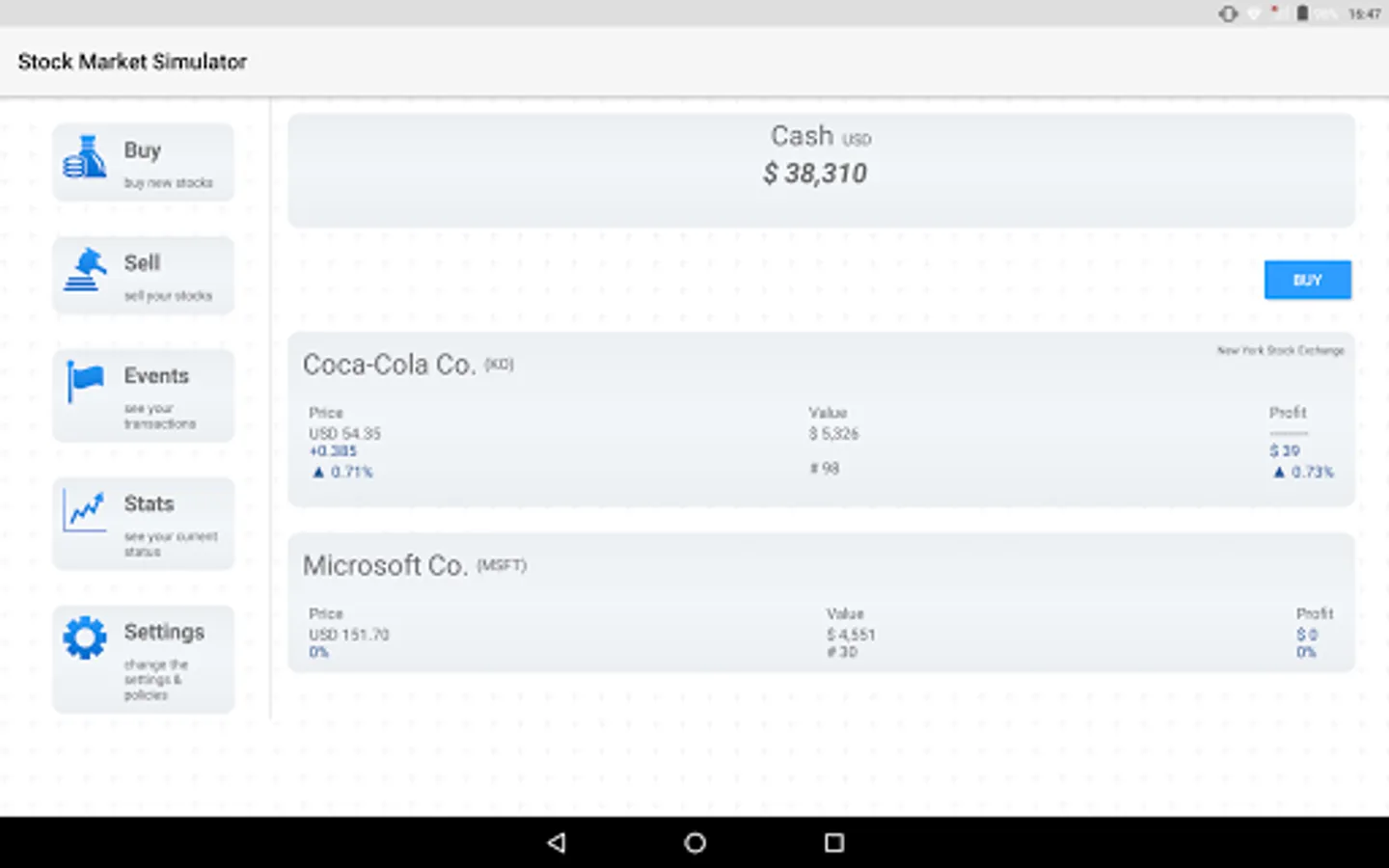Click Coca-Cola profit percentage 0.73%

click(1303, 473)
